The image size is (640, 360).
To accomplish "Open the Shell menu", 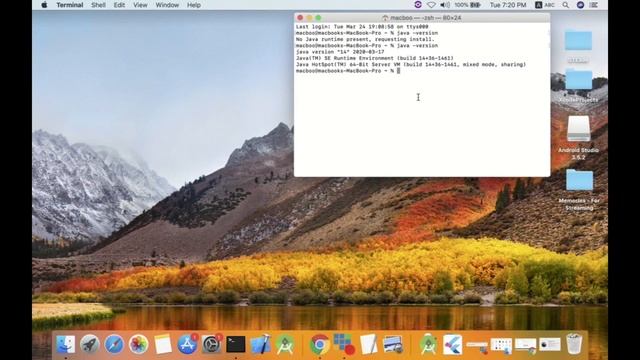I will (98, 5).
